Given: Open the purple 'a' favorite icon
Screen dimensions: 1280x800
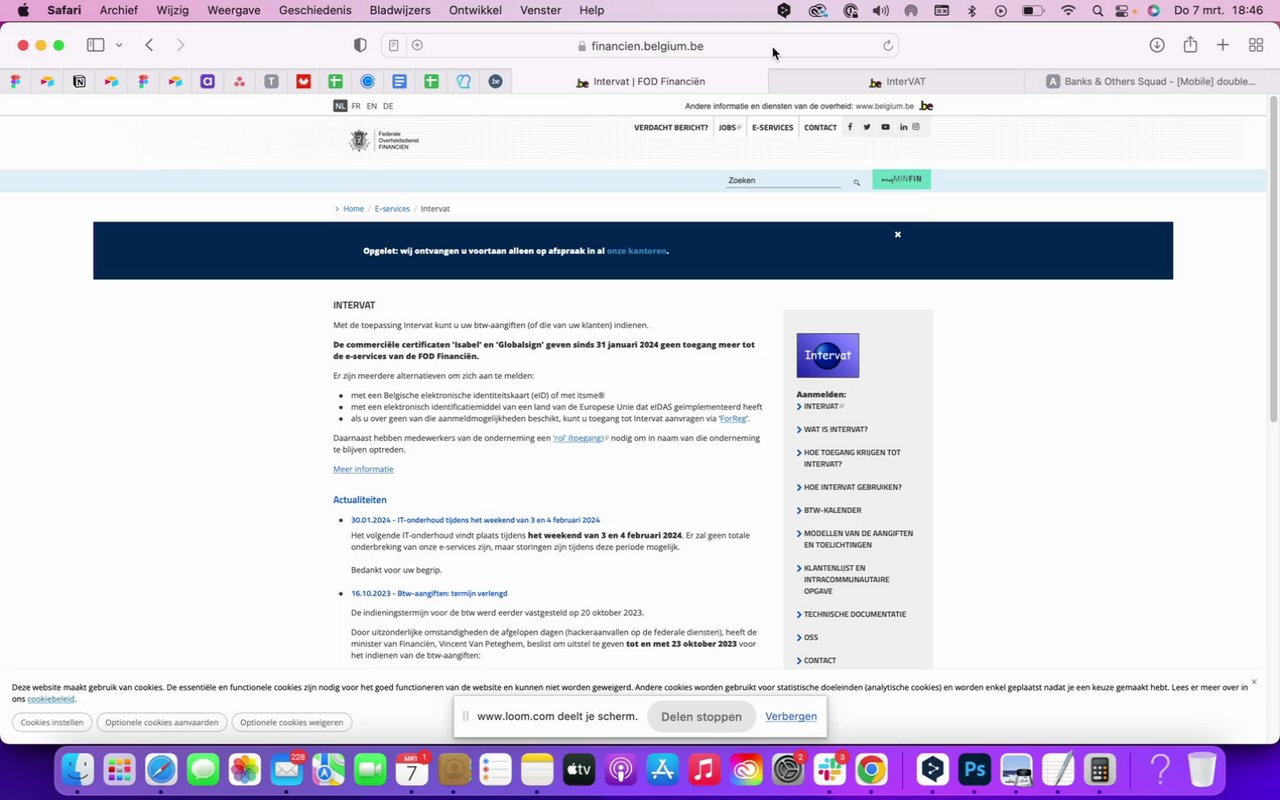Looking at the screenshot, I should [x=207, y=82].
